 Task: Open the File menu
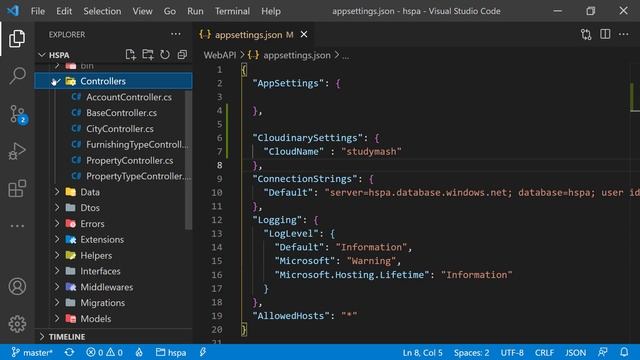coord(38,11)
